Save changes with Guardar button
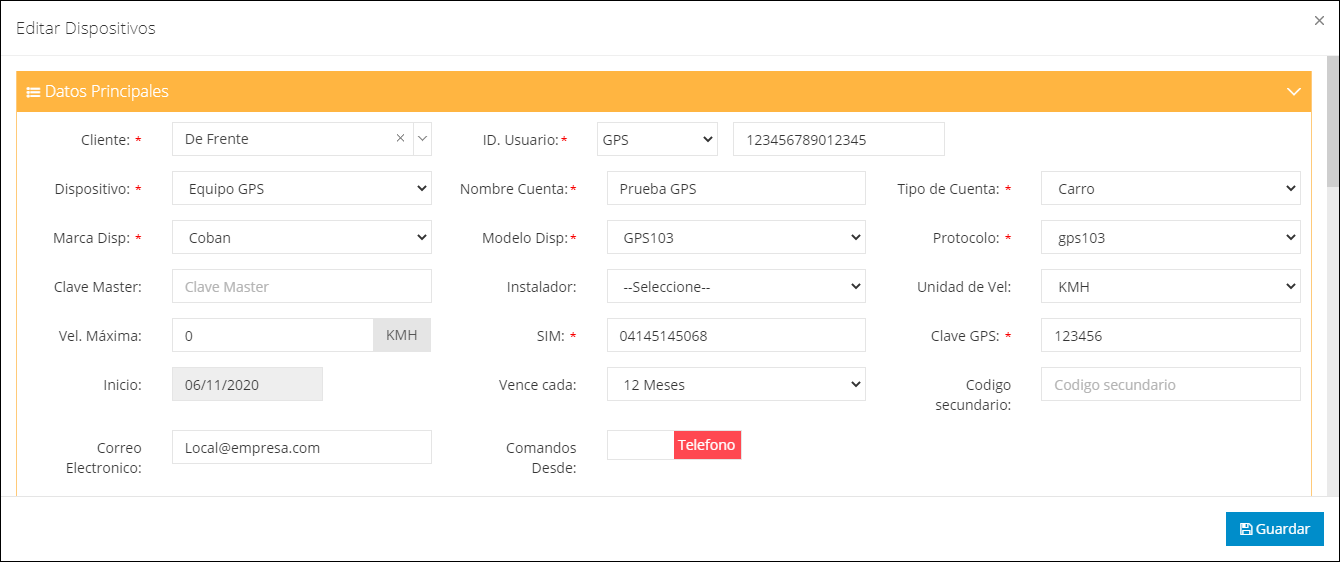This screenshot has width=1340, height=562. 1274,529
